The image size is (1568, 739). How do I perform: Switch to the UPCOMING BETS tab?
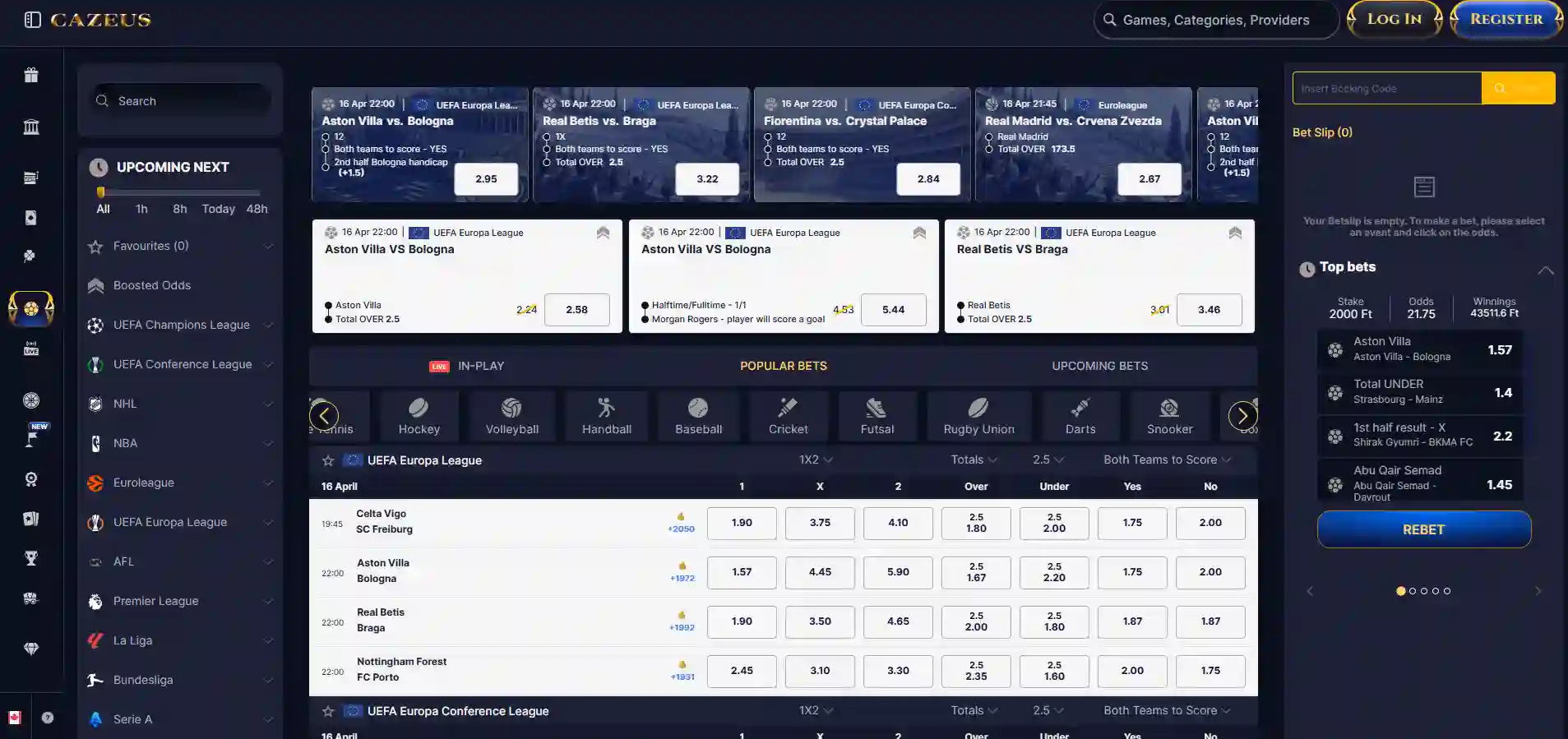click(x=1099, y=366)
